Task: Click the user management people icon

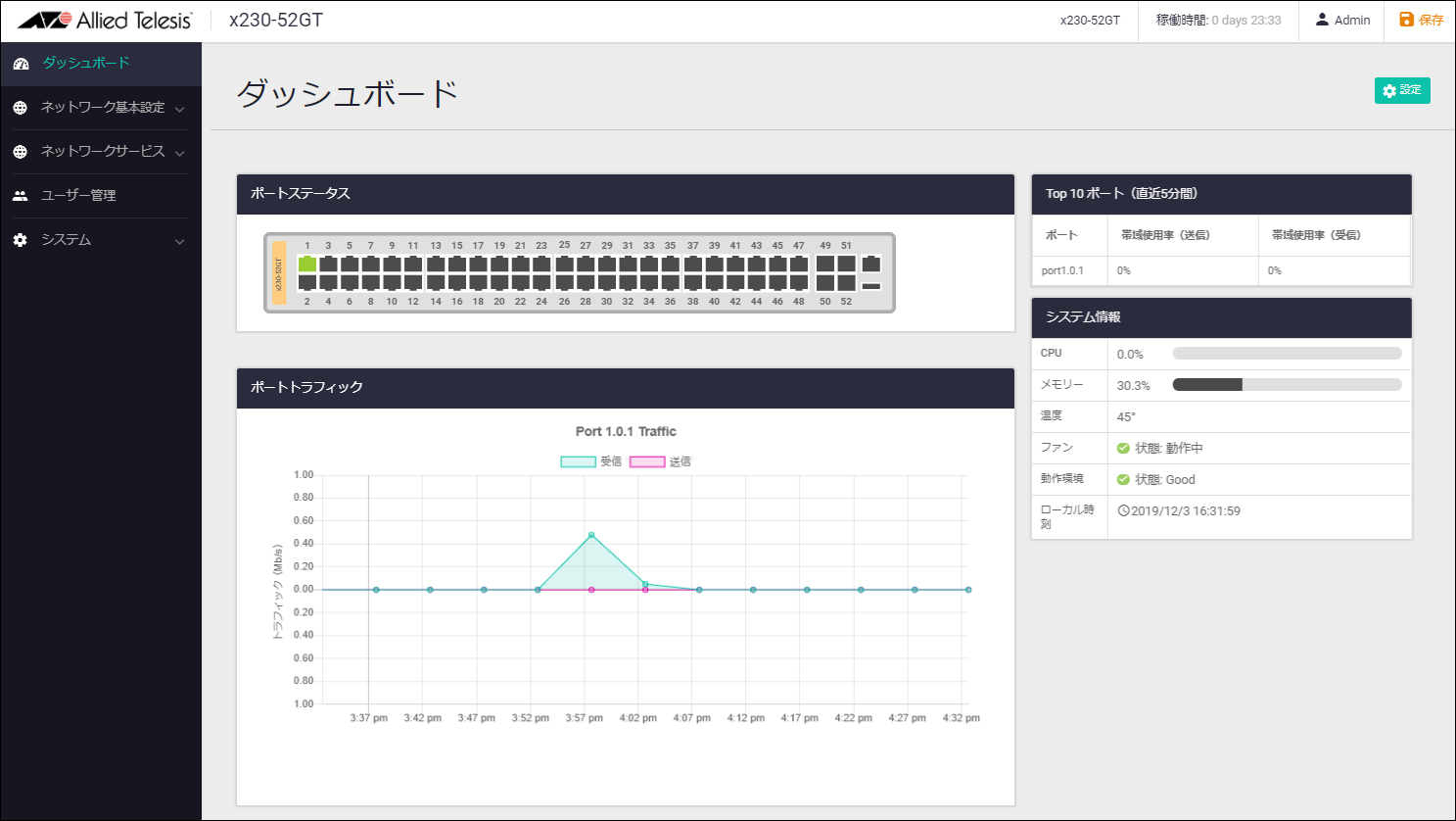Action: point(21,196)
